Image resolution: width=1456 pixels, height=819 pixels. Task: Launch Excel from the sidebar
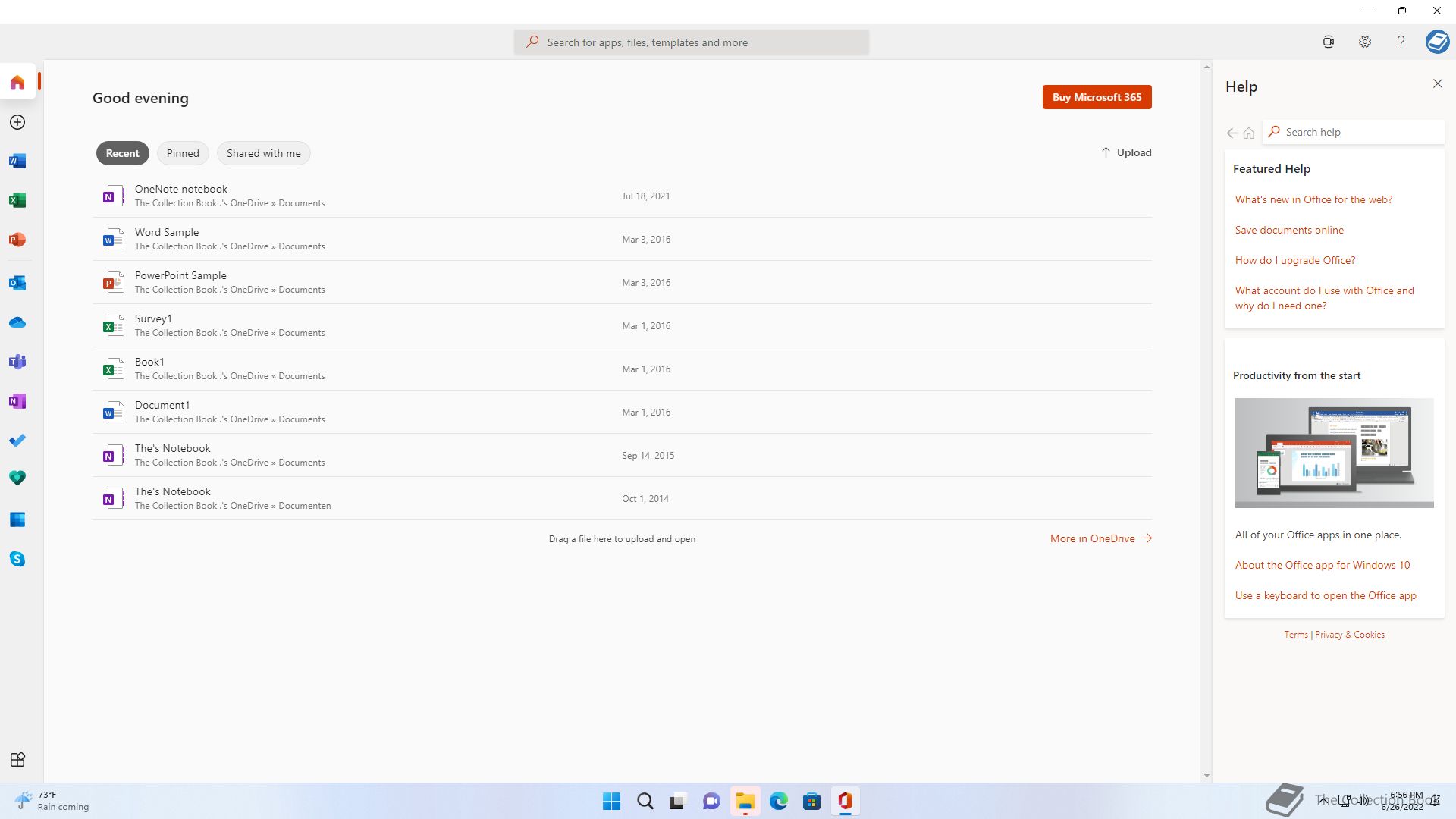[17, 200]
